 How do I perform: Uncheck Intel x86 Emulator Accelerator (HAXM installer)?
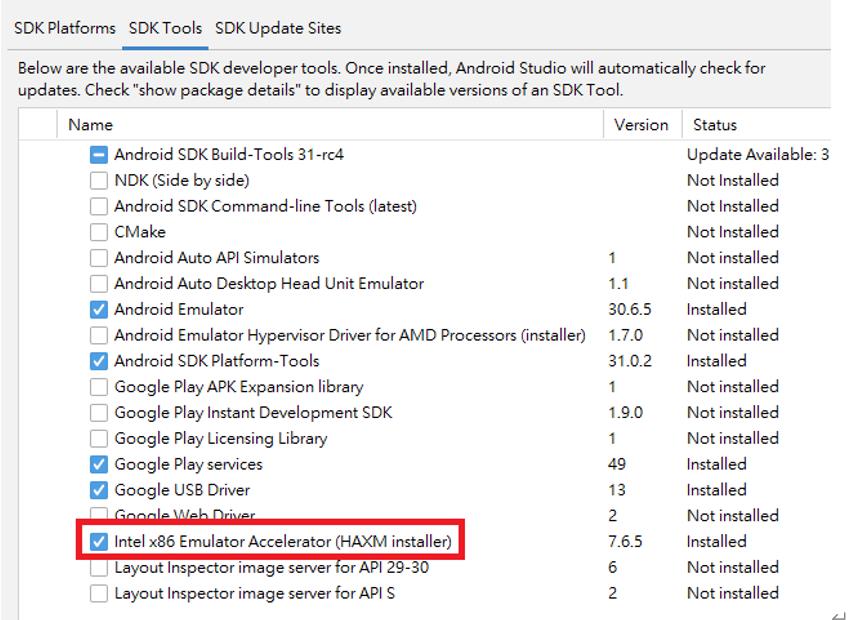(98, 542)
